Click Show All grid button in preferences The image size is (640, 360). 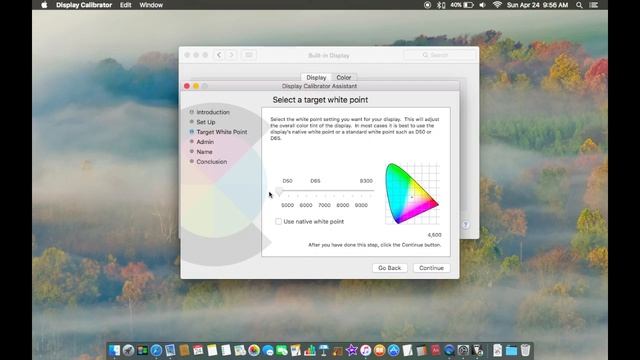pos(249,55)
